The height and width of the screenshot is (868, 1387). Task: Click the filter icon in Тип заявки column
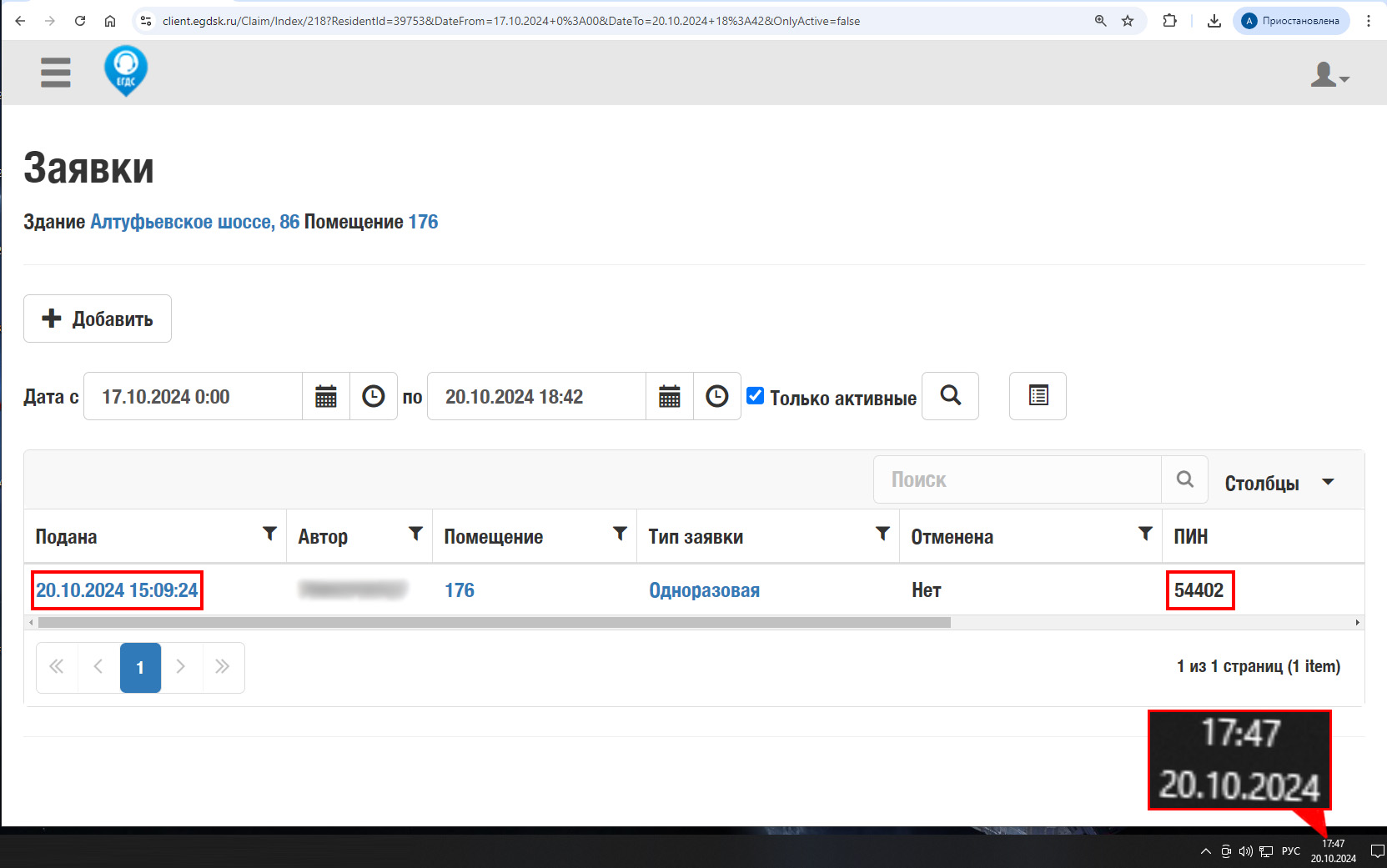[x=882, y=534]
